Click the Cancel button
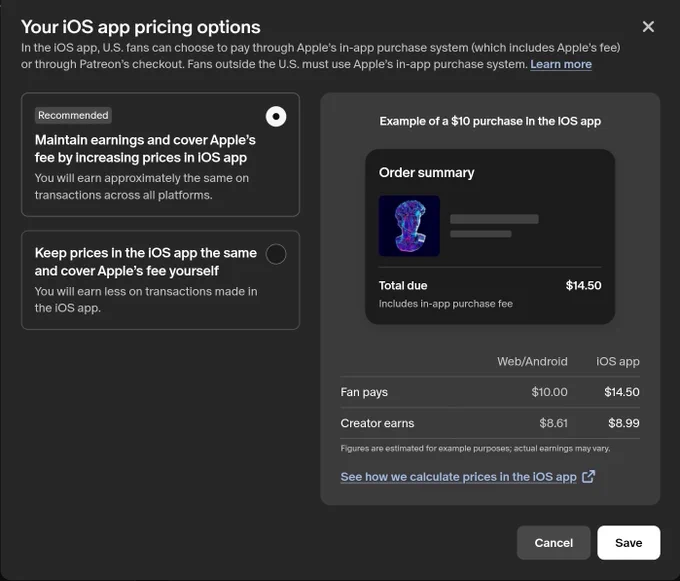 coord(553,543)
